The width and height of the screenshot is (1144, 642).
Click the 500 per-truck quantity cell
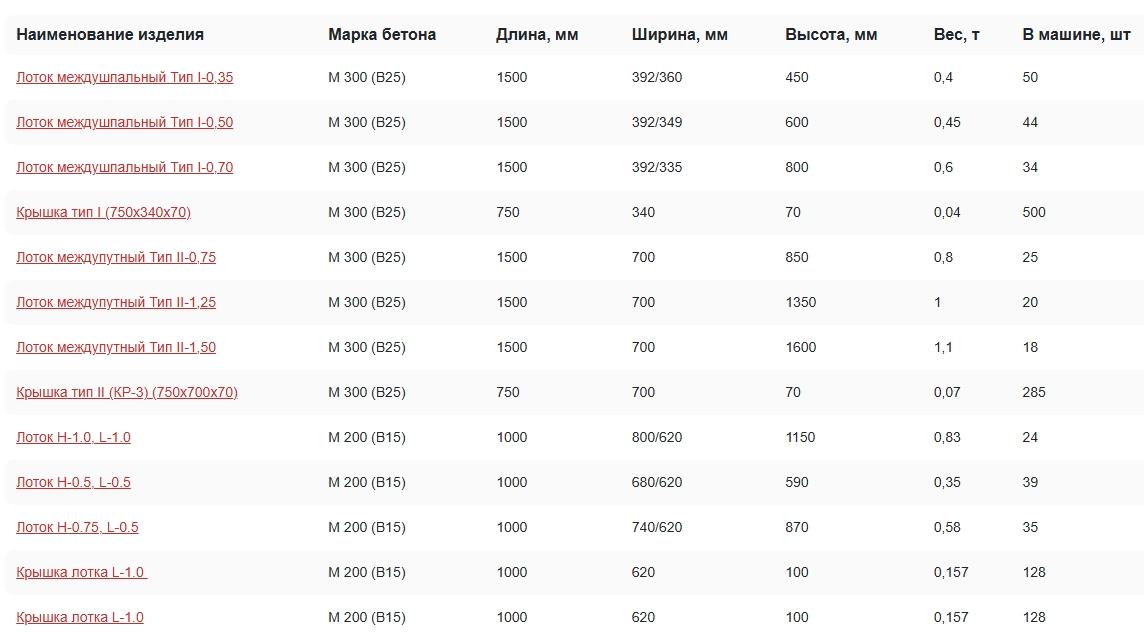coord(1034,212)
